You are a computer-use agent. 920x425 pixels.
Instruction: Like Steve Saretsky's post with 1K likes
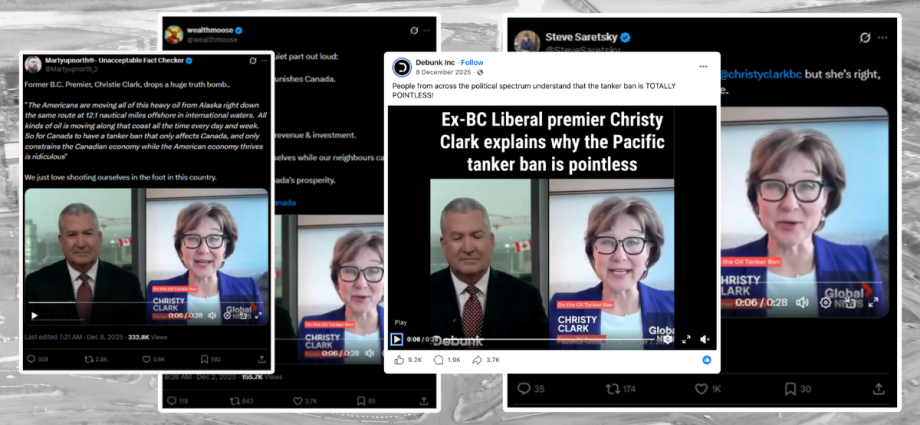pyautogui.click(x=709, y=389)
